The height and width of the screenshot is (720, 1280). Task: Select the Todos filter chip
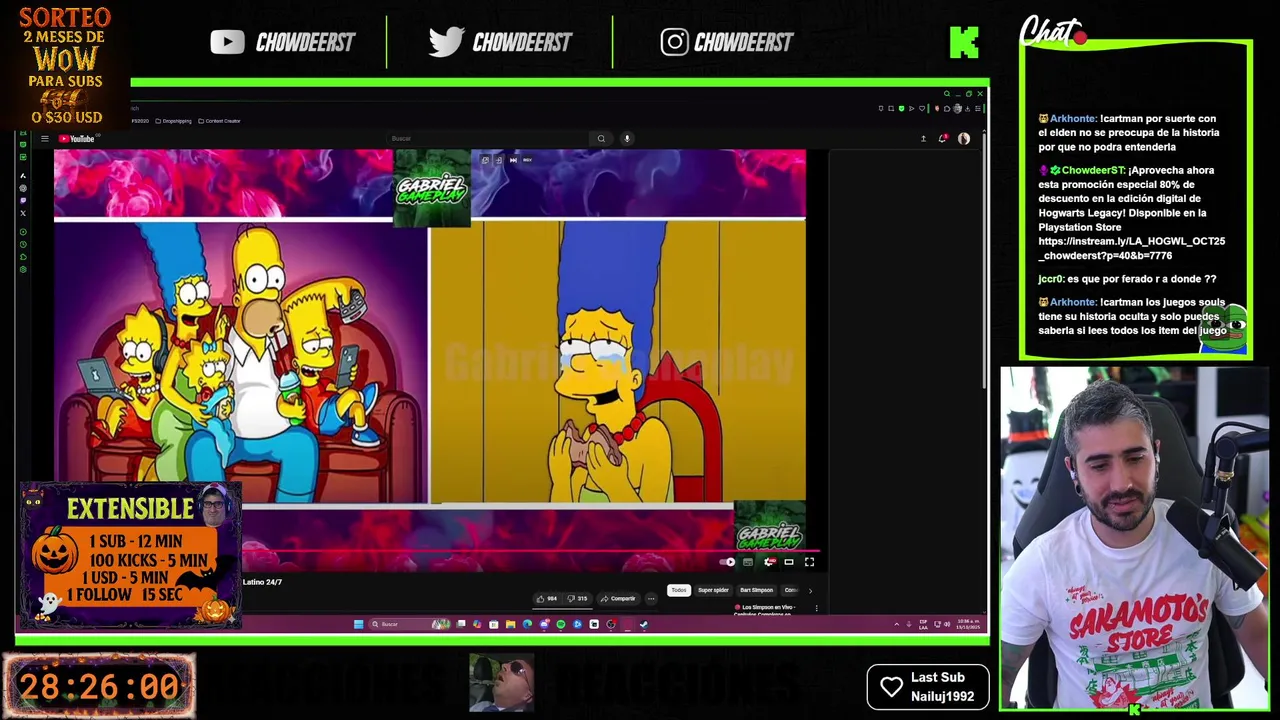click(679, 590)
